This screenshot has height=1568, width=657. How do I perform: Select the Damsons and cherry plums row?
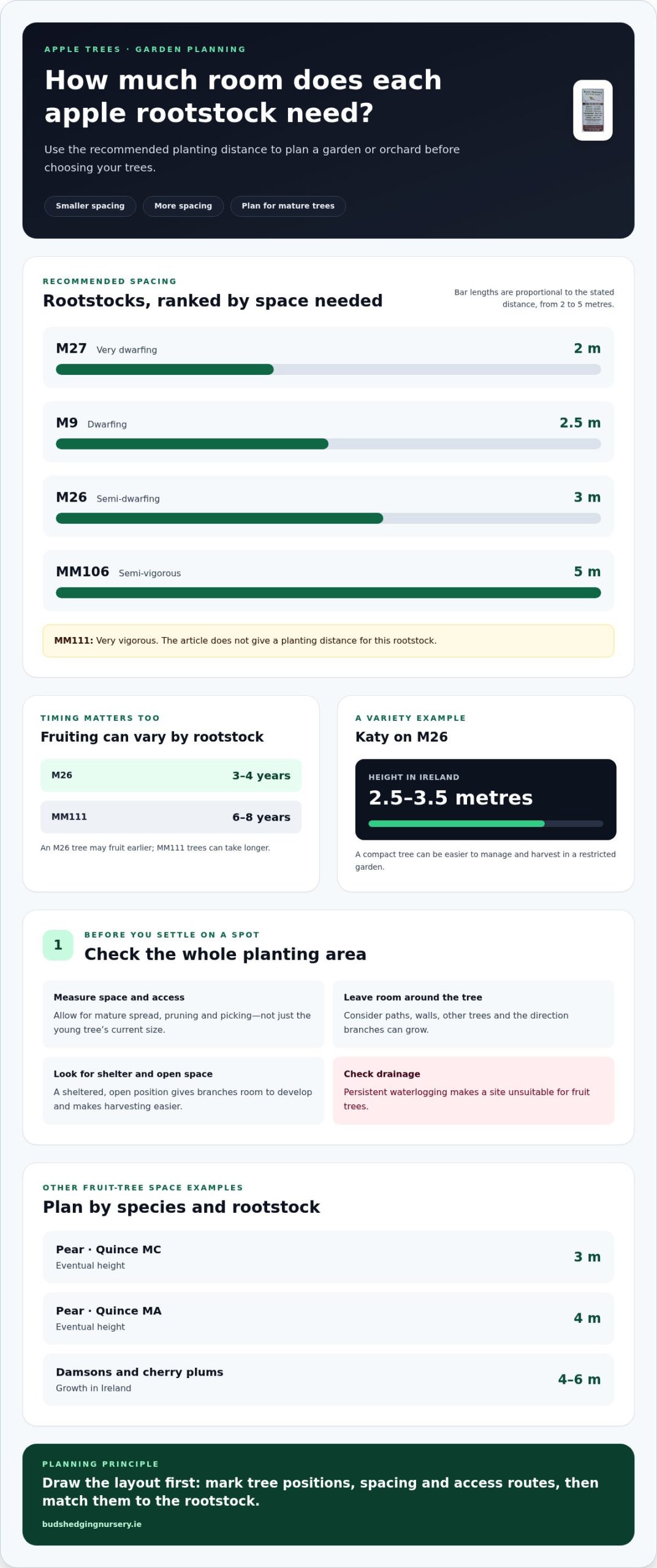click(328, 1379)
